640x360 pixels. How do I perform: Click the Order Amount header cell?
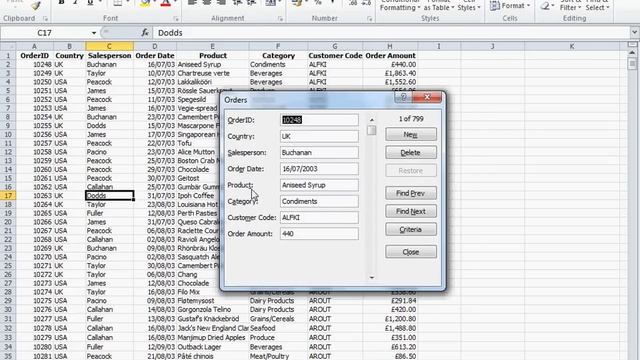click(x=390, y=56)
